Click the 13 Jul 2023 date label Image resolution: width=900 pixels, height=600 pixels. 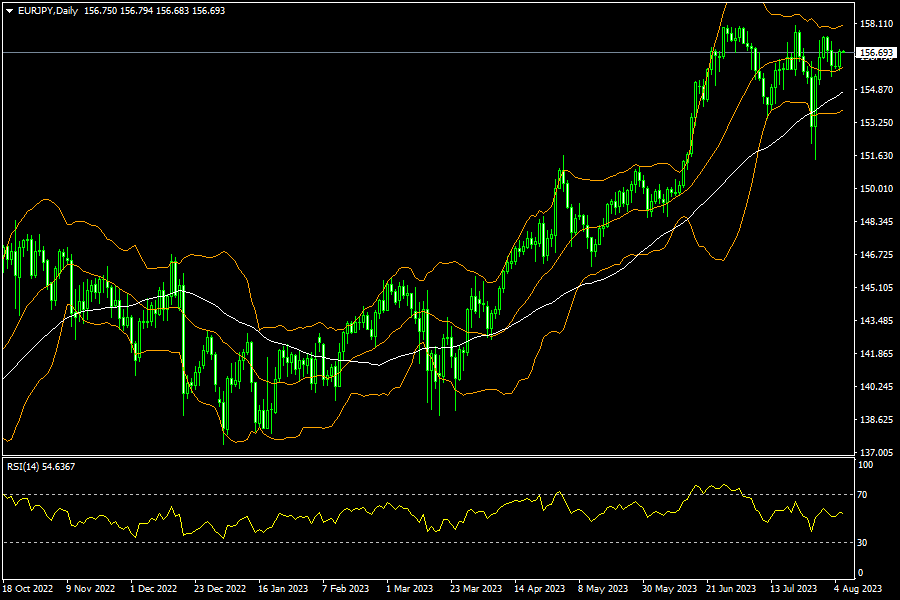tap(794, 589)
